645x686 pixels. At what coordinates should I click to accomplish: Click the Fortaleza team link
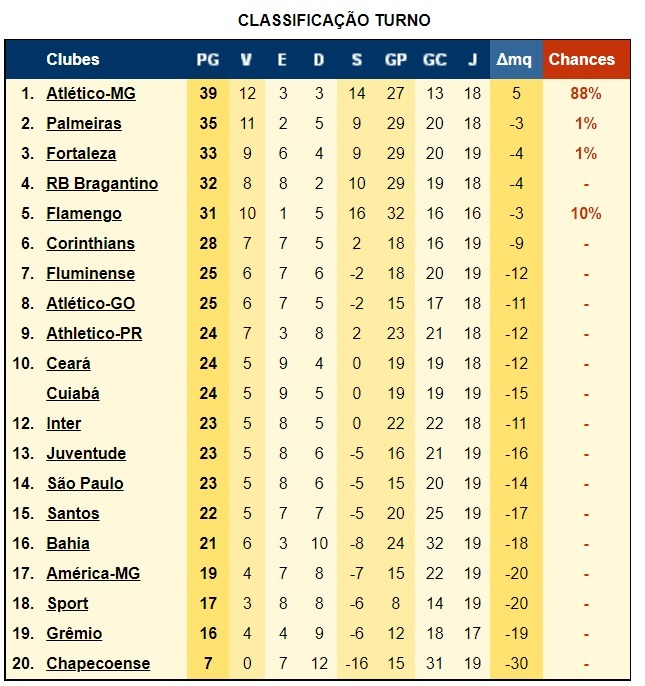tap(81, 154)
